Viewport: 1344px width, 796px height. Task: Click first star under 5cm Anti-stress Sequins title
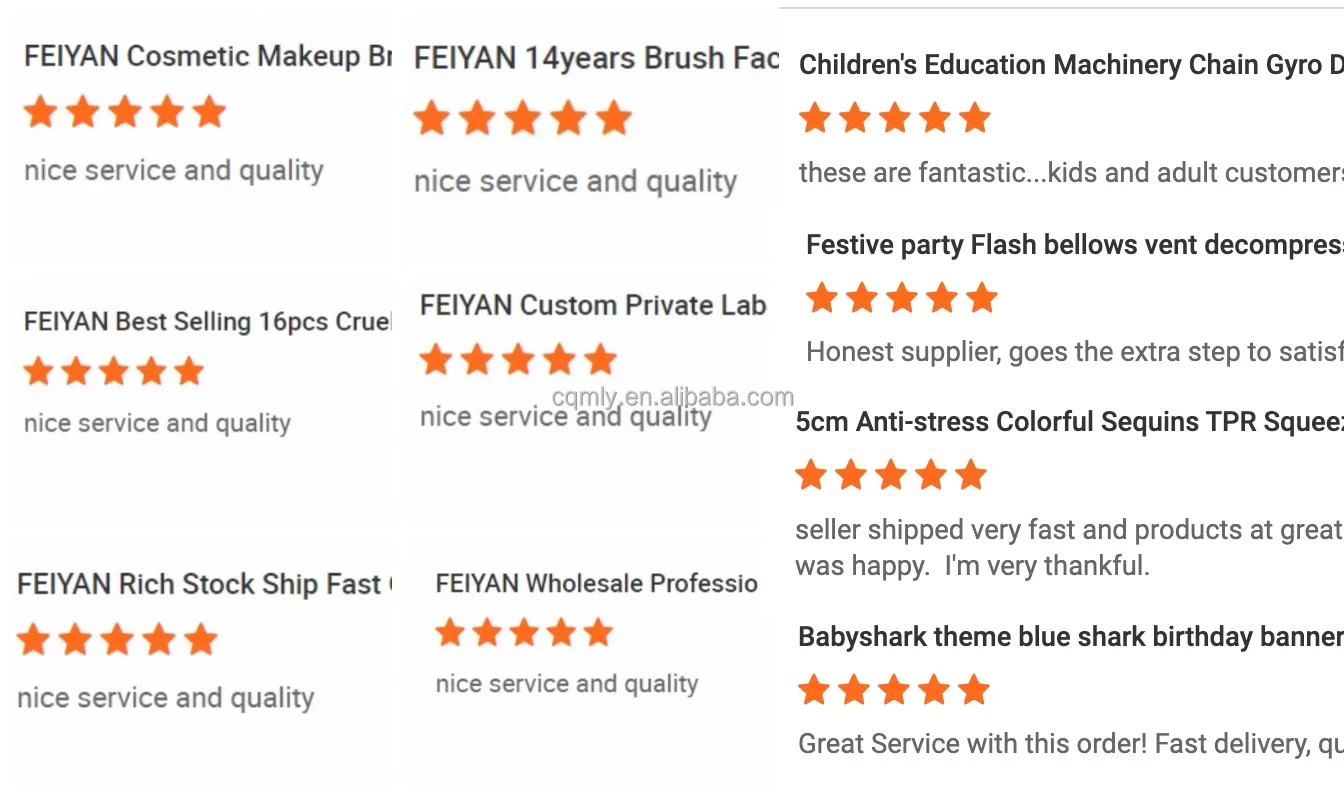pyautogui.click(x=811, y=475)
